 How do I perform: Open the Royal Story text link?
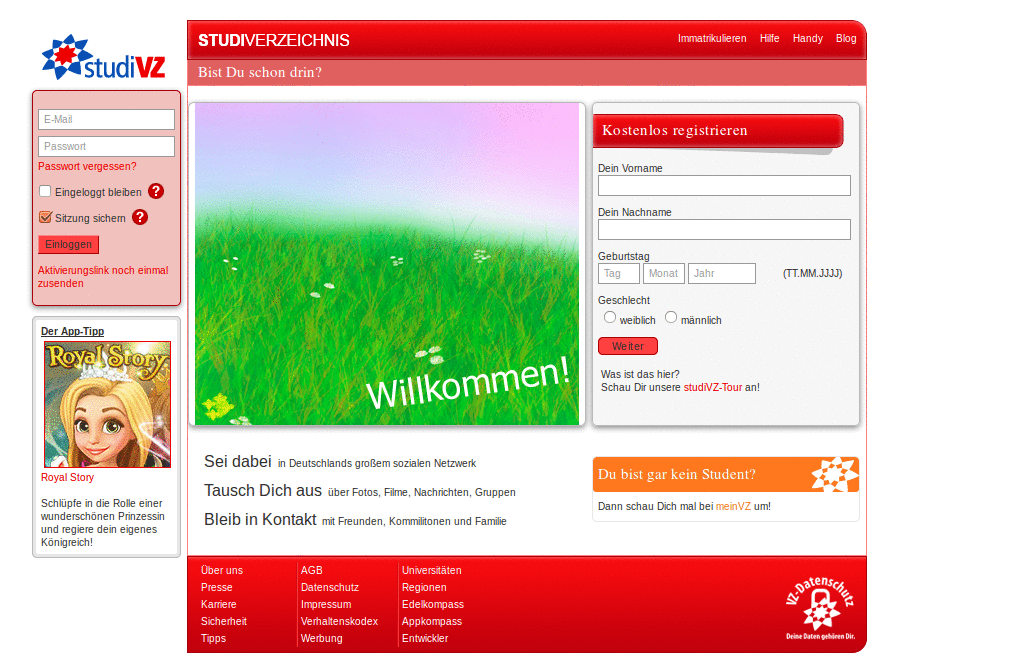point(67,477)
